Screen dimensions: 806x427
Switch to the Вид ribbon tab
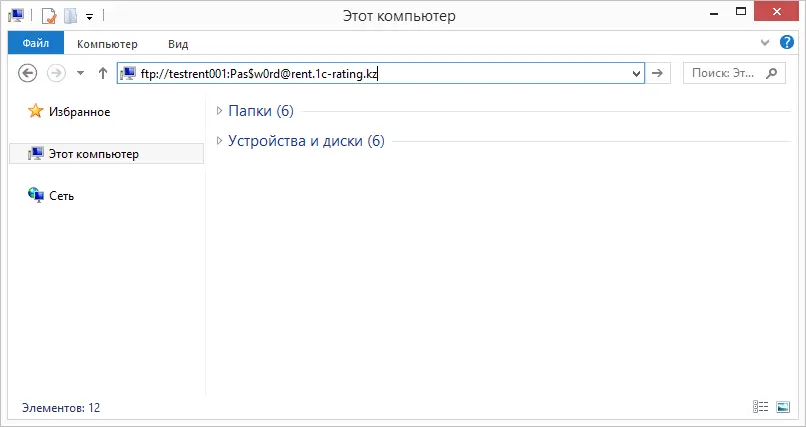click(178, 44)
